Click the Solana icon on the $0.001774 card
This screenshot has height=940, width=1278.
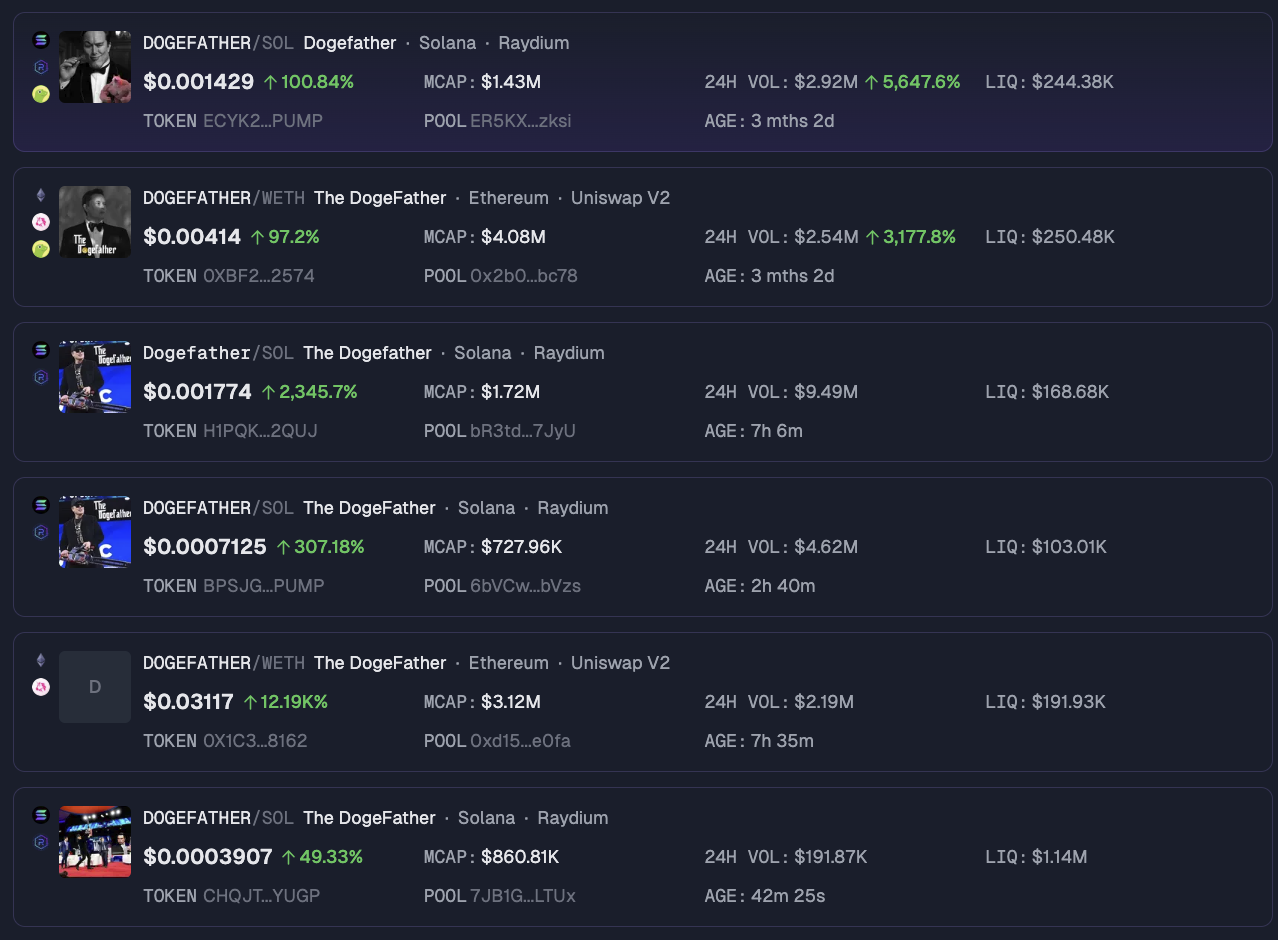[41, 351]
